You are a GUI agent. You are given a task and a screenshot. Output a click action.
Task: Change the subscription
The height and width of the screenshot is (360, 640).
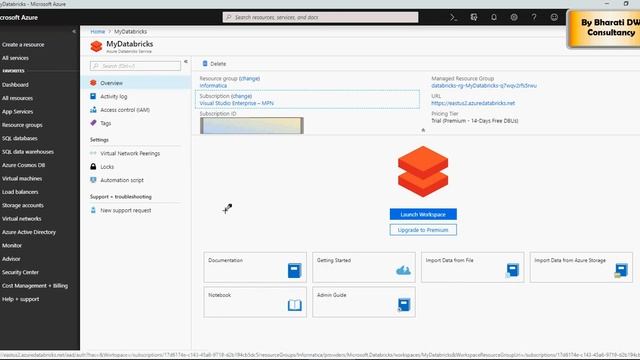click(x=241, y=96)
